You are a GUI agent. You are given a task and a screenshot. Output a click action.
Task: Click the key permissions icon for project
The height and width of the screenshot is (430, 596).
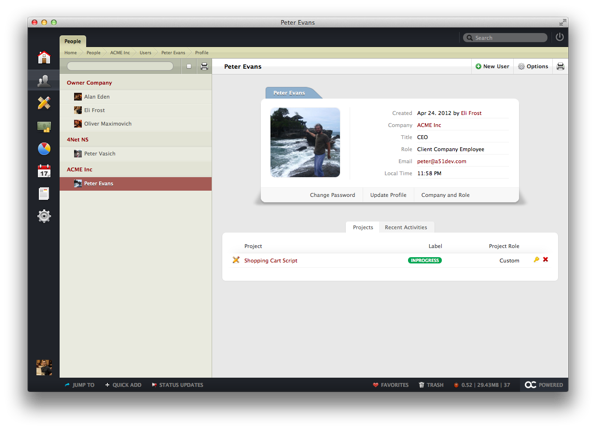pyautogui.click(x=536, y=260)
